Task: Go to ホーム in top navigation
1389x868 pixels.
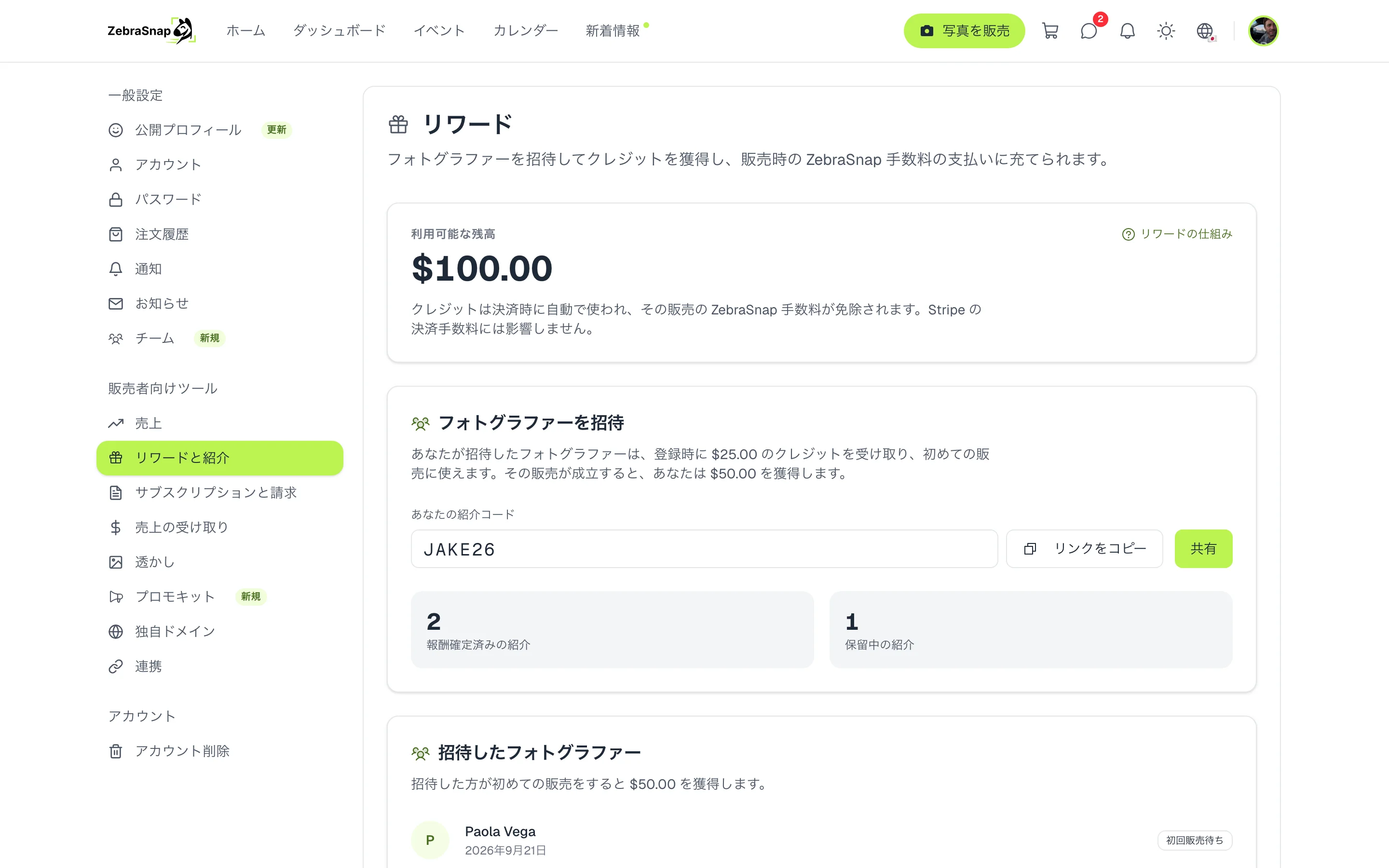Action: pyautogui.click(x=245, y=31)
